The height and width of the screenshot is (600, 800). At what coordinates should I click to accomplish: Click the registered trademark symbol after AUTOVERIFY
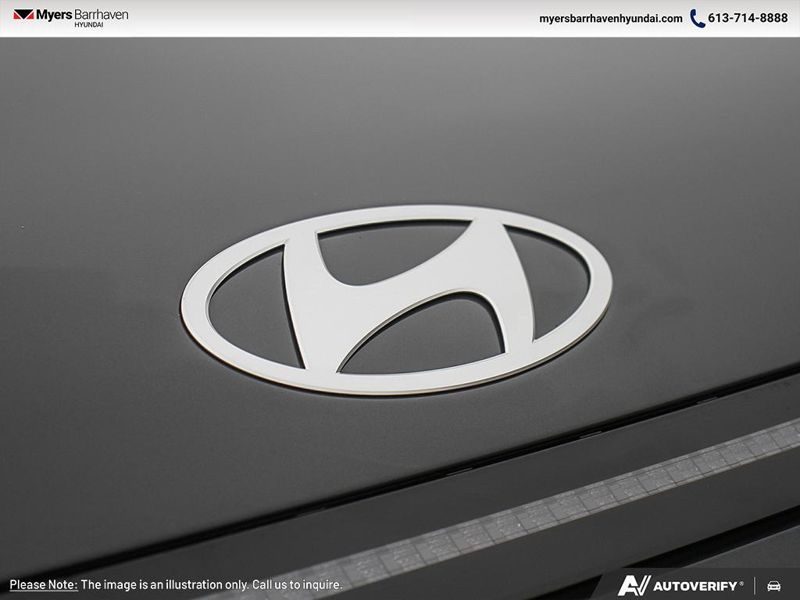pos(741,581)
